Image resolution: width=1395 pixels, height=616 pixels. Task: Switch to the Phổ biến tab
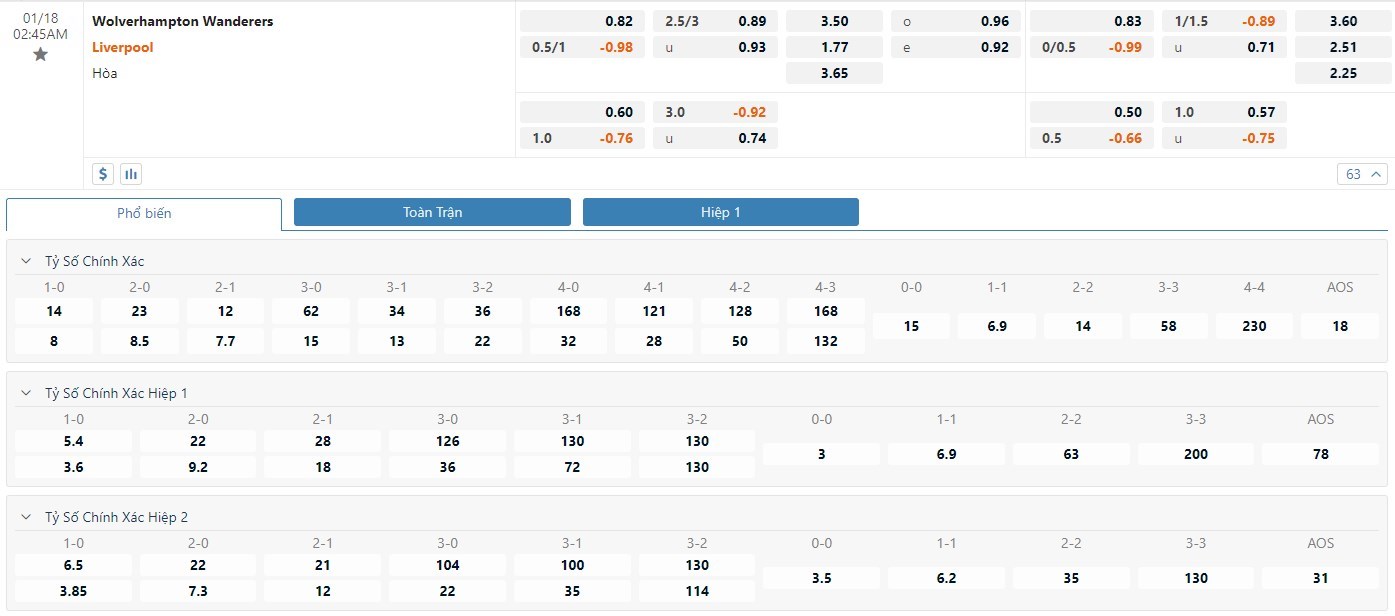coord(144,213)
